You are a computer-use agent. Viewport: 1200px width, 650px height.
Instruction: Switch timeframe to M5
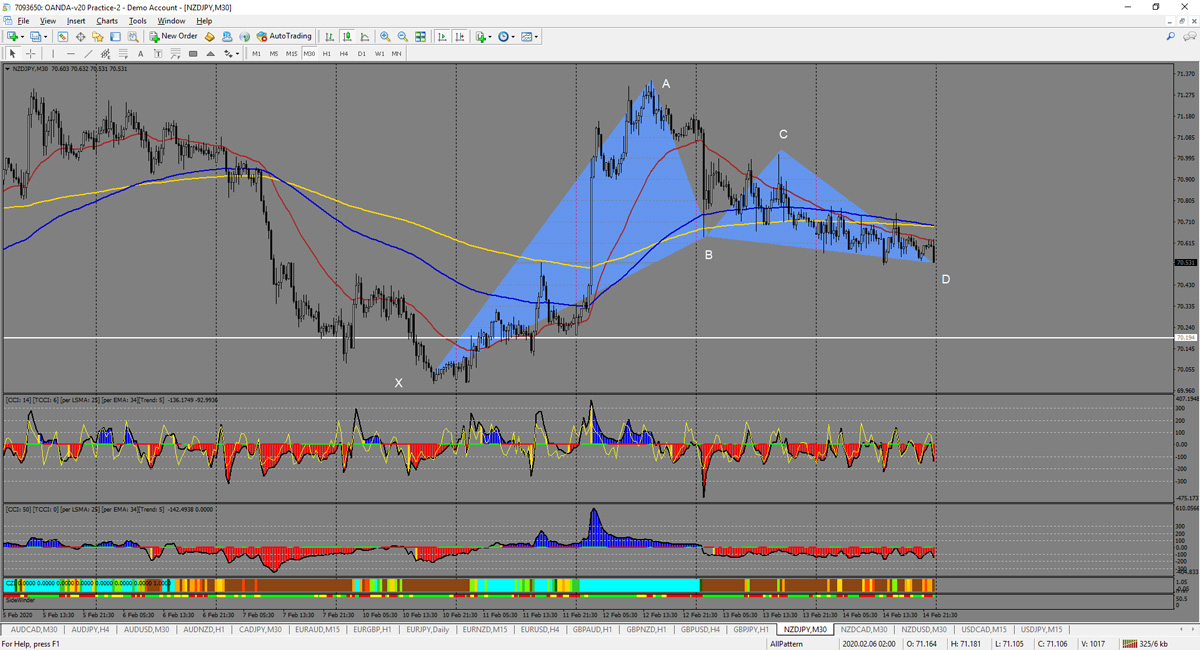coord(273,53)
